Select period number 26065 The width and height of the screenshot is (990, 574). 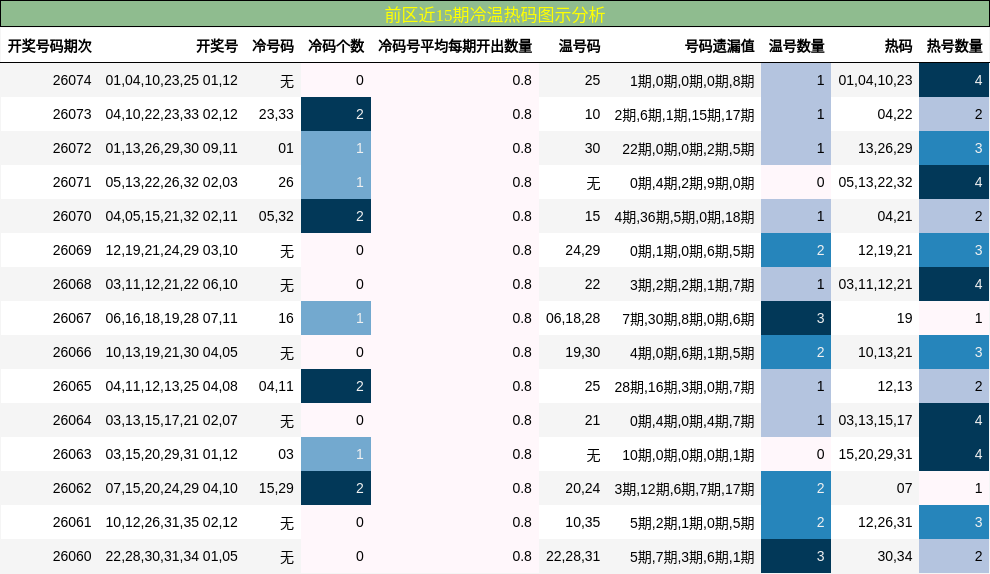click(x=72, y=386)
